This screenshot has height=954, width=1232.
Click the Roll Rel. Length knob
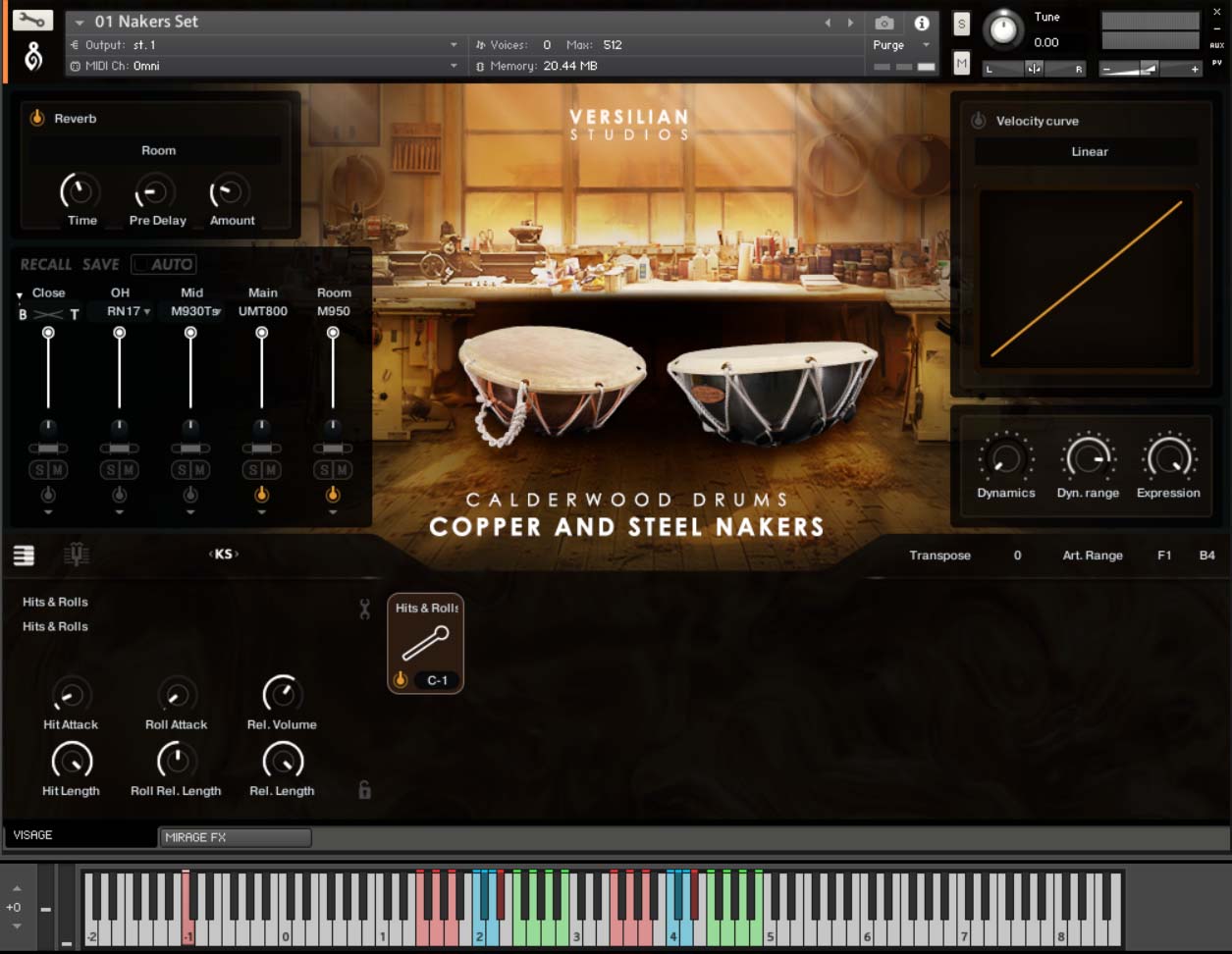pos(176,761)
